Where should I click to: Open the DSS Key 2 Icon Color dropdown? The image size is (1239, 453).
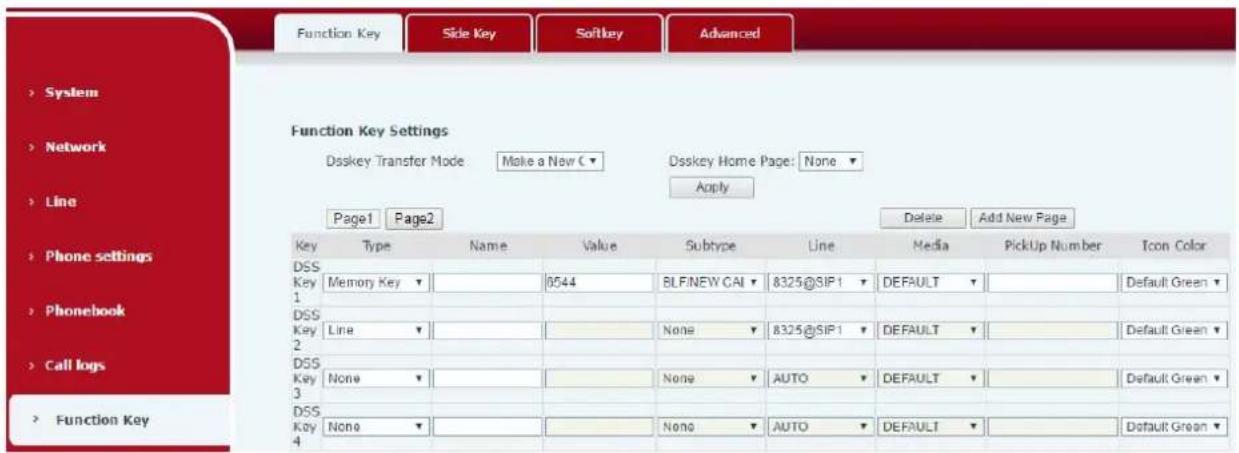click(x=1175, y=330)
